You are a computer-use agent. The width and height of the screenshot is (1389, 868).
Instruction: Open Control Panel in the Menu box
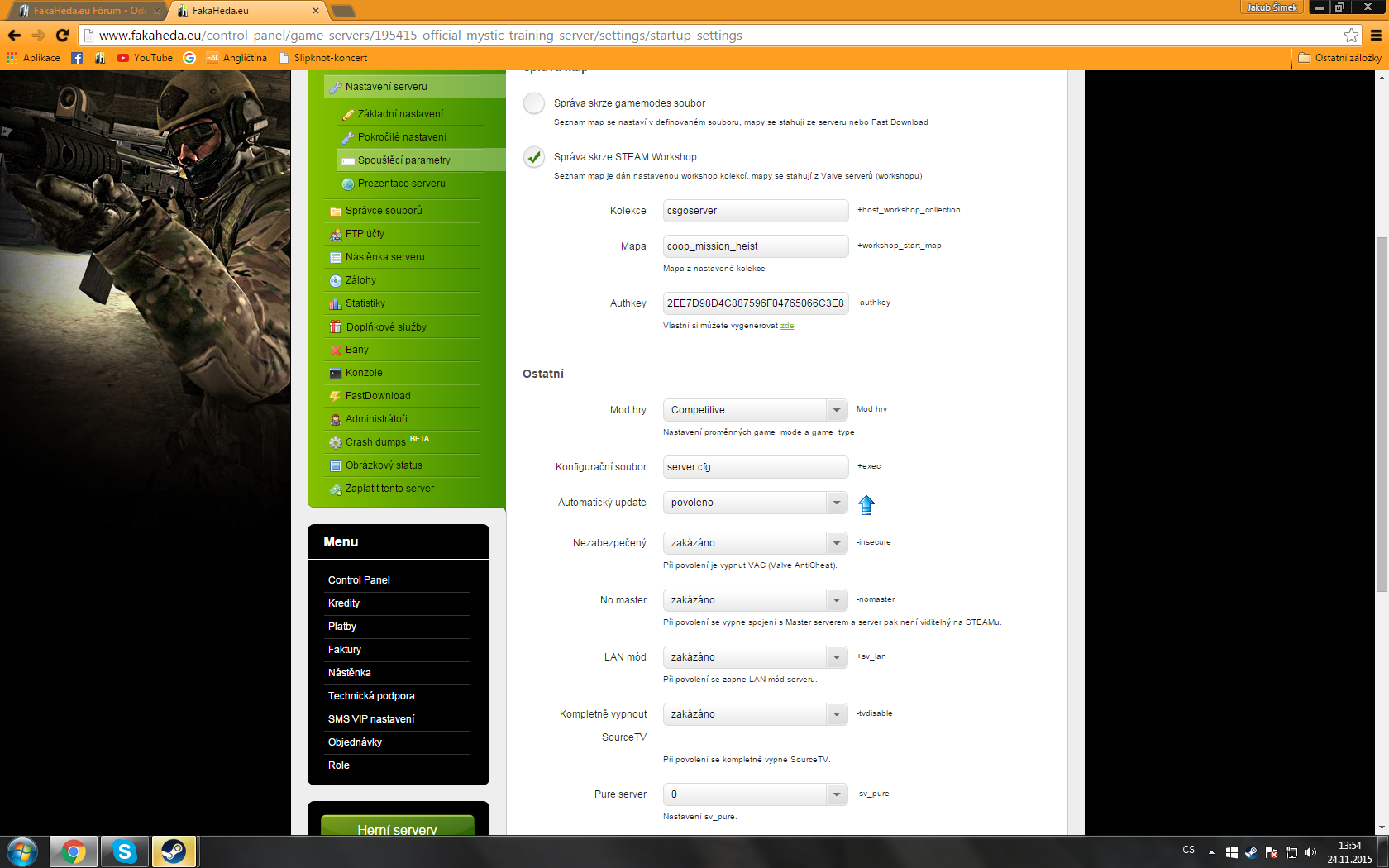point(359,580)
